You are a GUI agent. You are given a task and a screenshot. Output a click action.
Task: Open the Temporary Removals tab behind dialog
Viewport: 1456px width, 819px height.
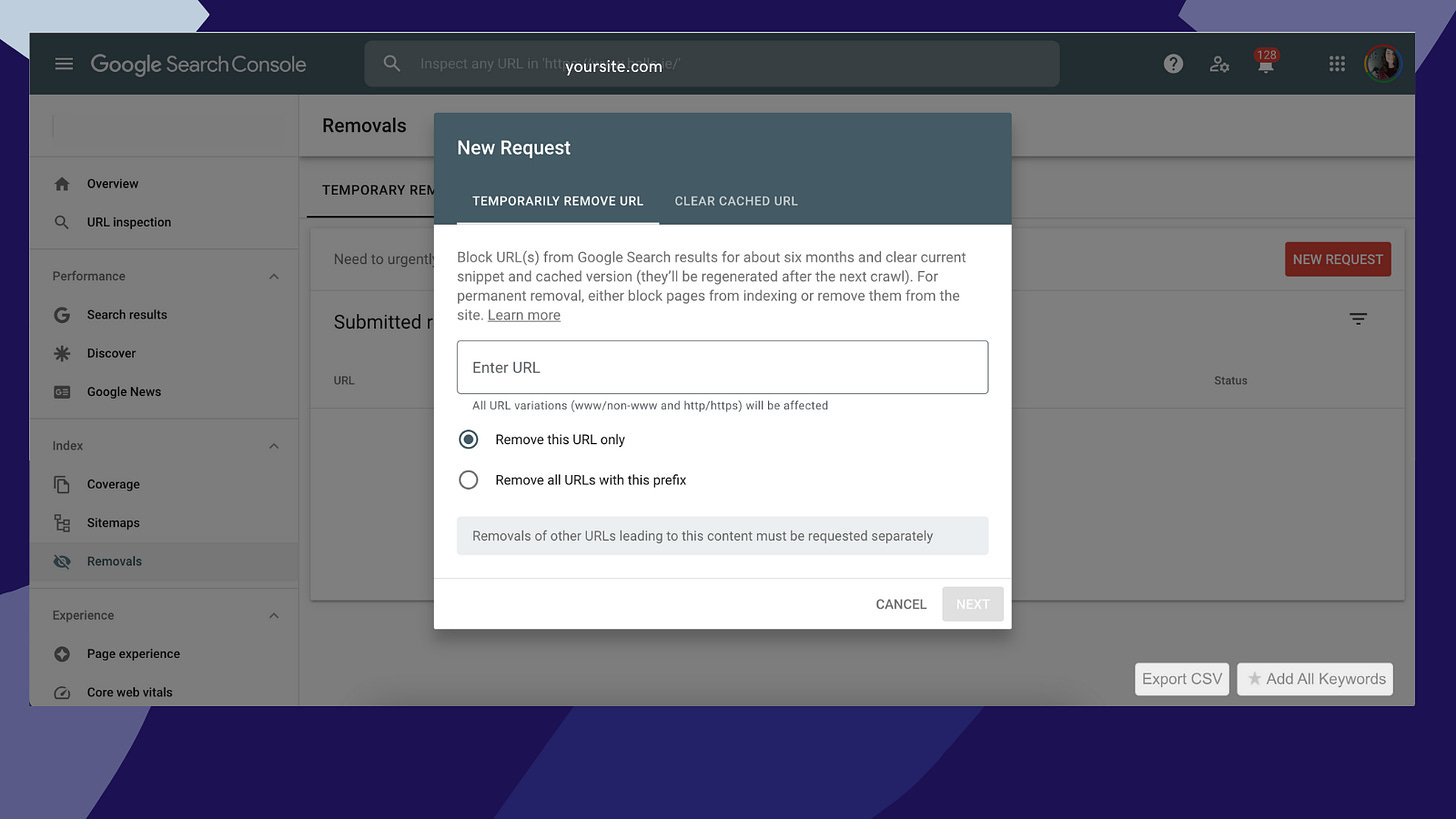coord(371,190)
